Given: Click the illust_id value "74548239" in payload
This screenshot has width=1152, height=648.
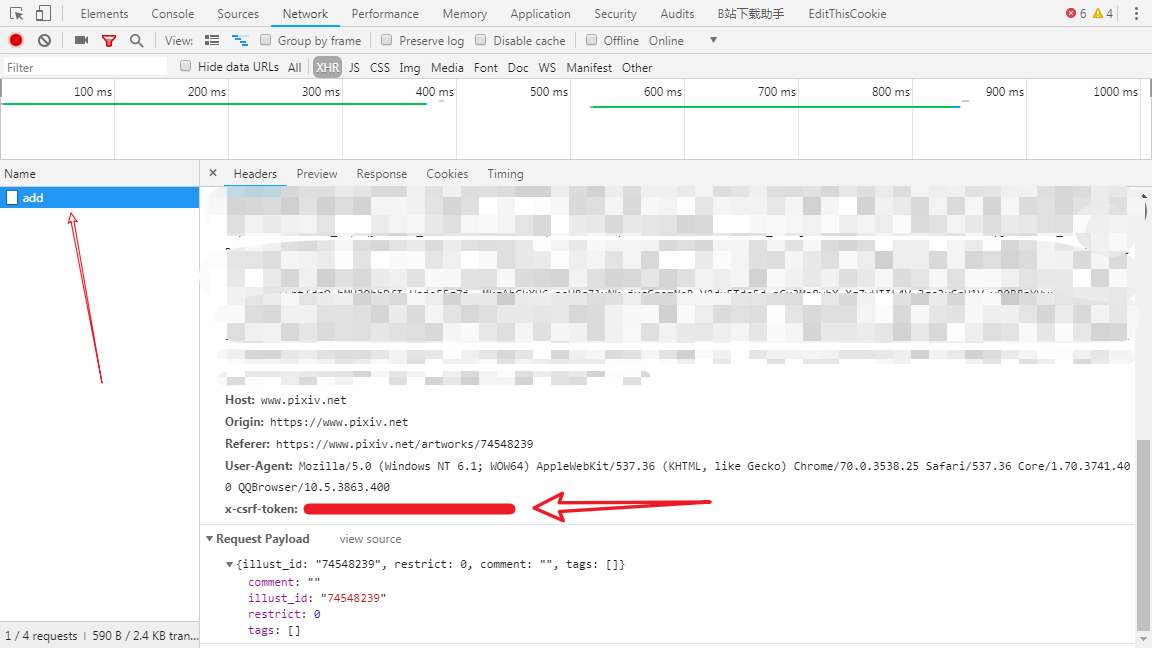Looking at the screenshot, I should click(x=353, y=597).
